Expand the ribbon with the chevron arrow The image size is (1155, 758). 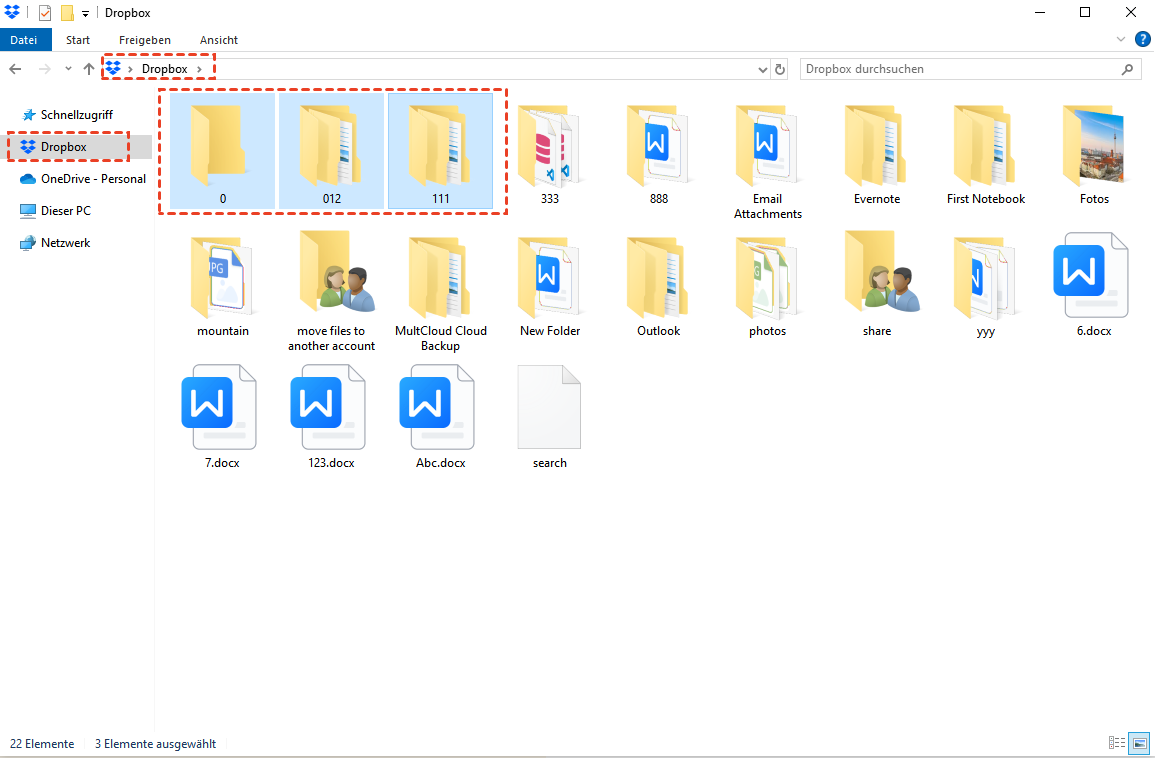click(1121, 40)
